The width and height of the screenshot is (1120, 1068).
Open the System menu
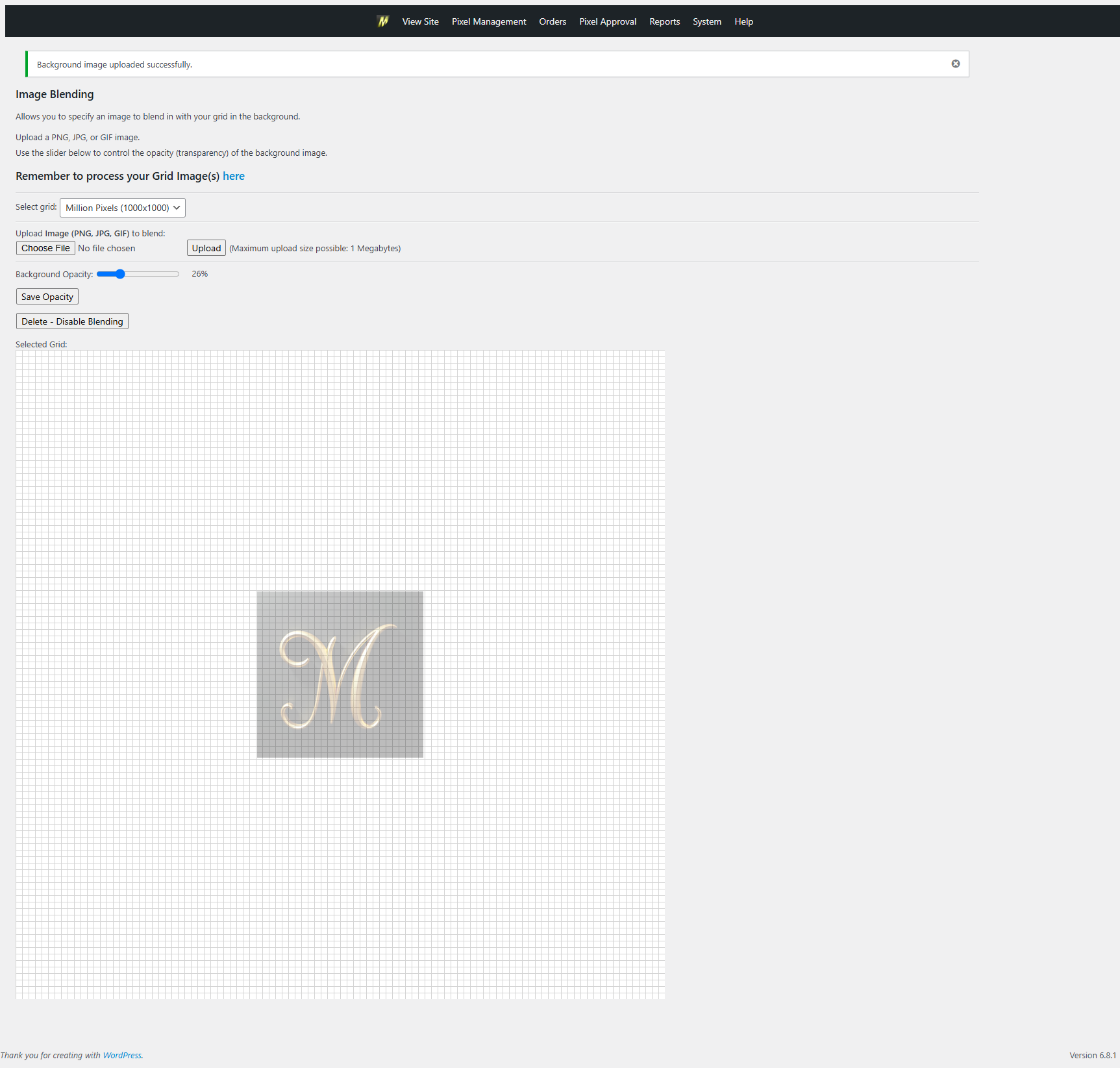[x=706, y=21]
